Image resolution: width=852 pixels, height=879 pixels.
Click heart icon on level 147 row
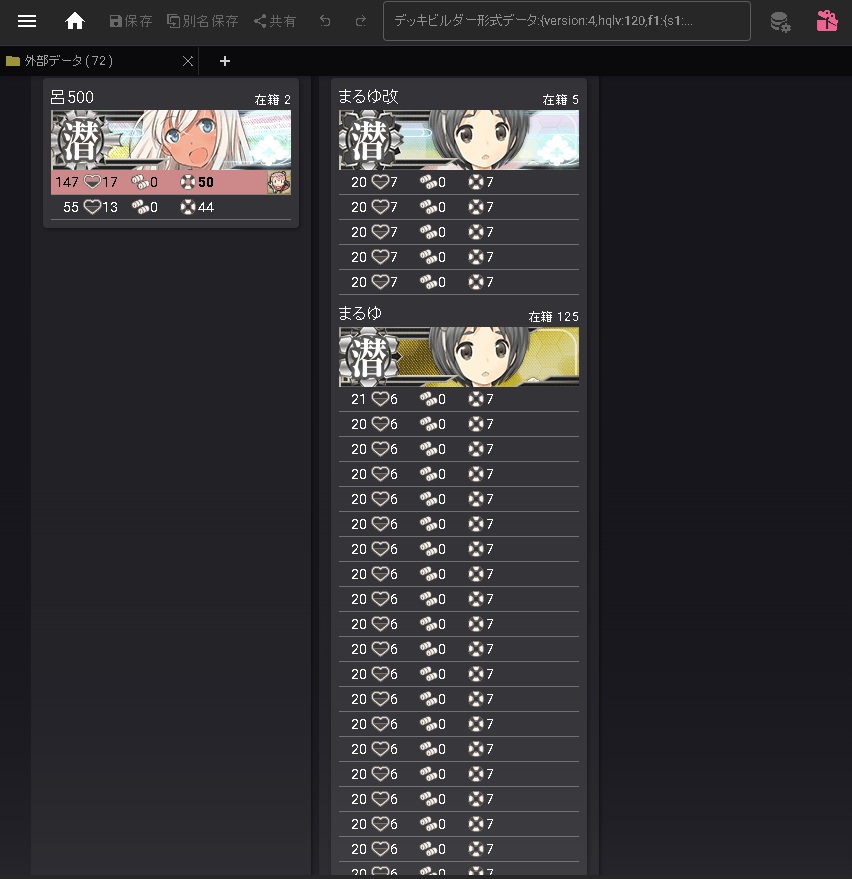pos(92,182)
